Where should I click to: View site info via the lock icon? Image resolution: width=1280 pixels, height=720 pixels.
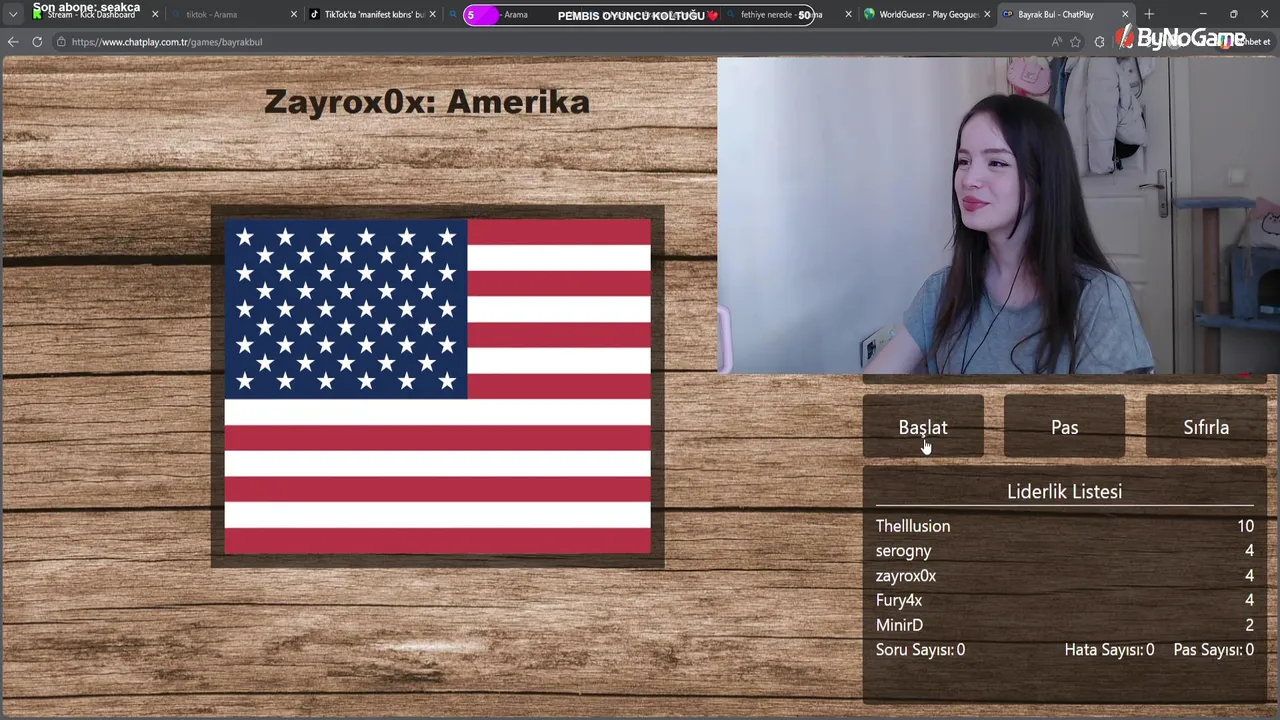click(60, 42)
